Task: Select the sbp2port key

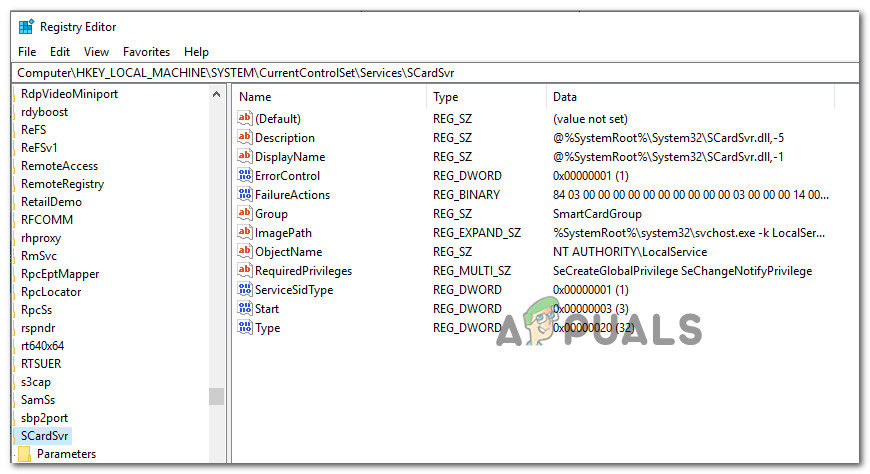Action: [44, 418]
